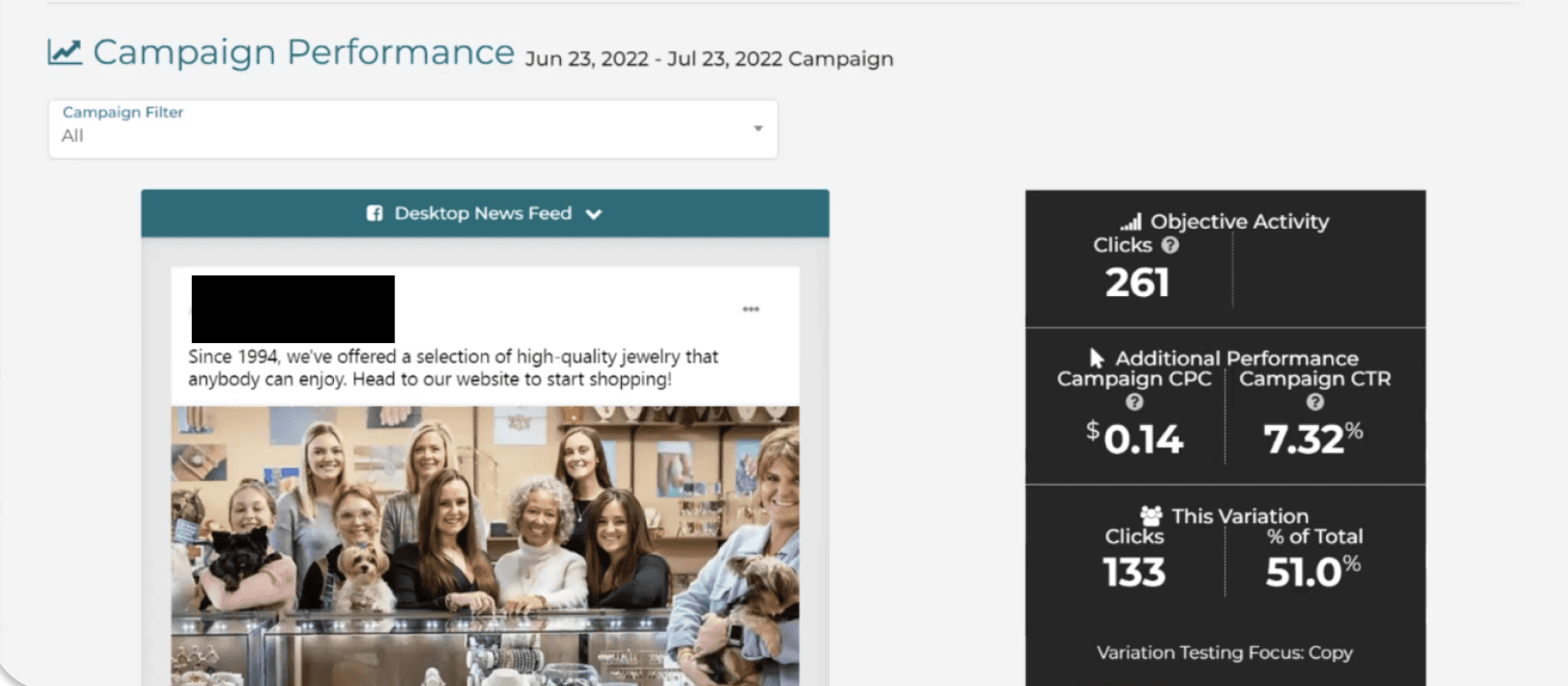Click the date range Jun 23, 2022 - Jul 23, 2022
Screen dimensions: 1568x686
point(653,59)
